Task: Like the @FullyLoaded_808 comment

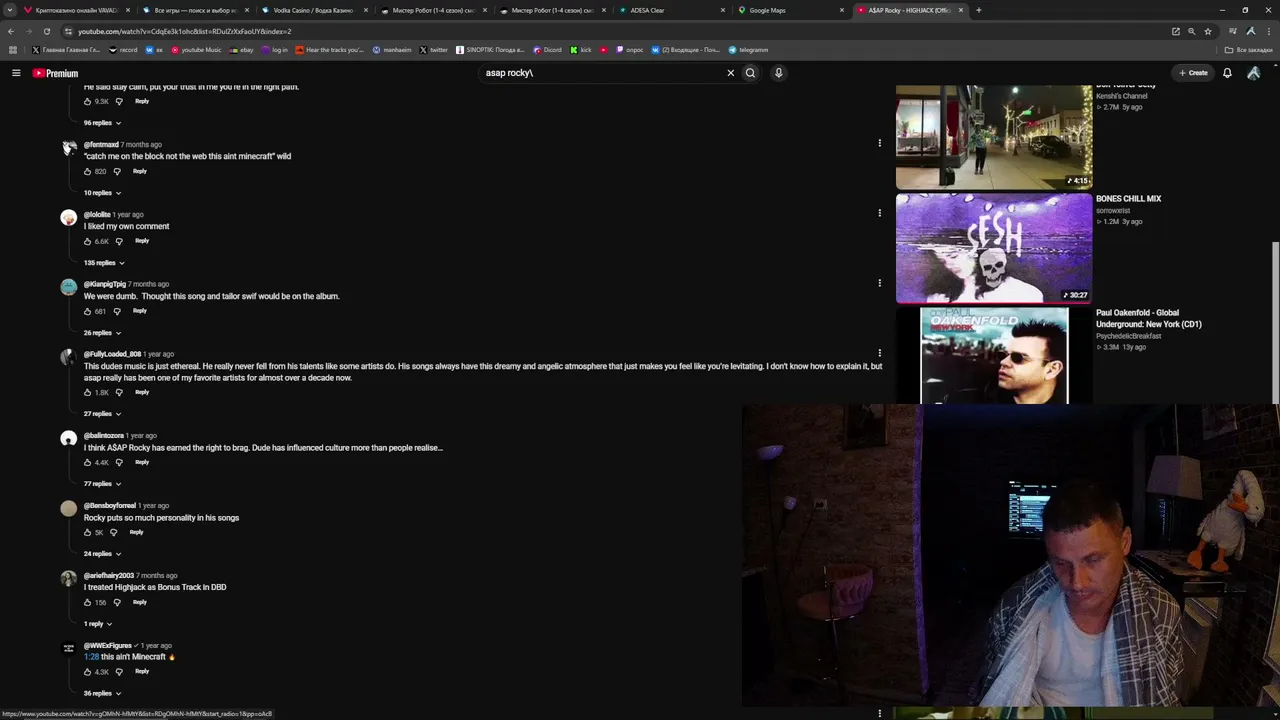Action: 88,392
